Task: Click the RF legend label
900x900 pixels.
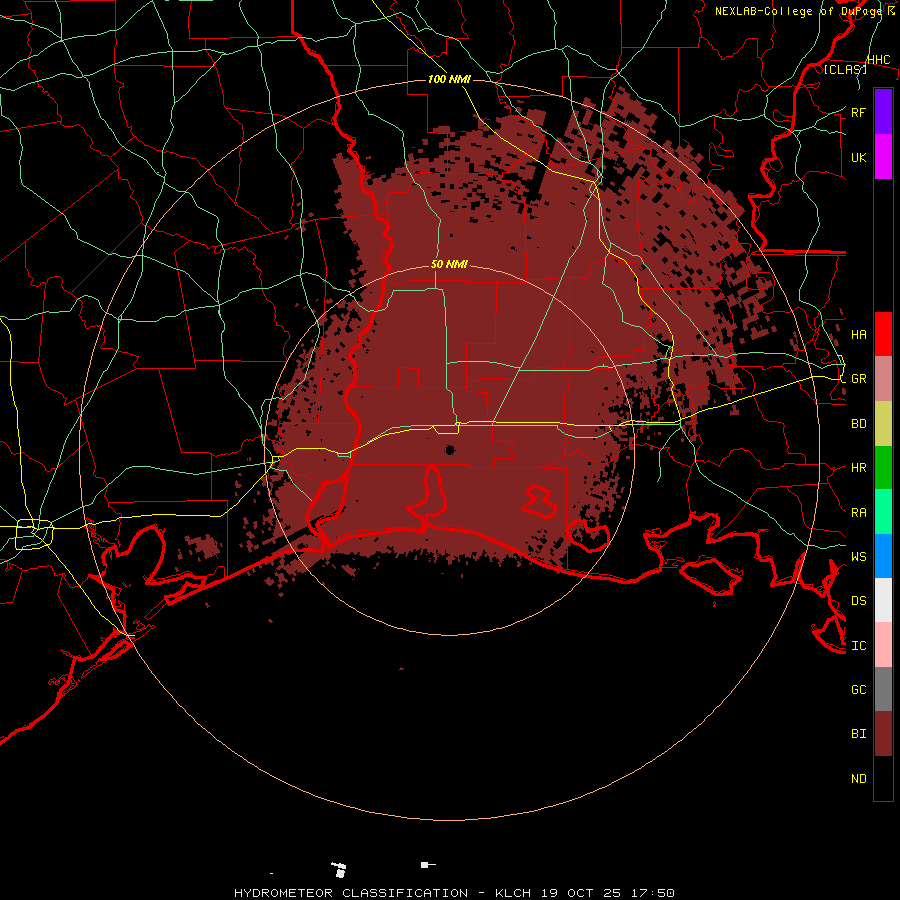Action: point(859,112)
